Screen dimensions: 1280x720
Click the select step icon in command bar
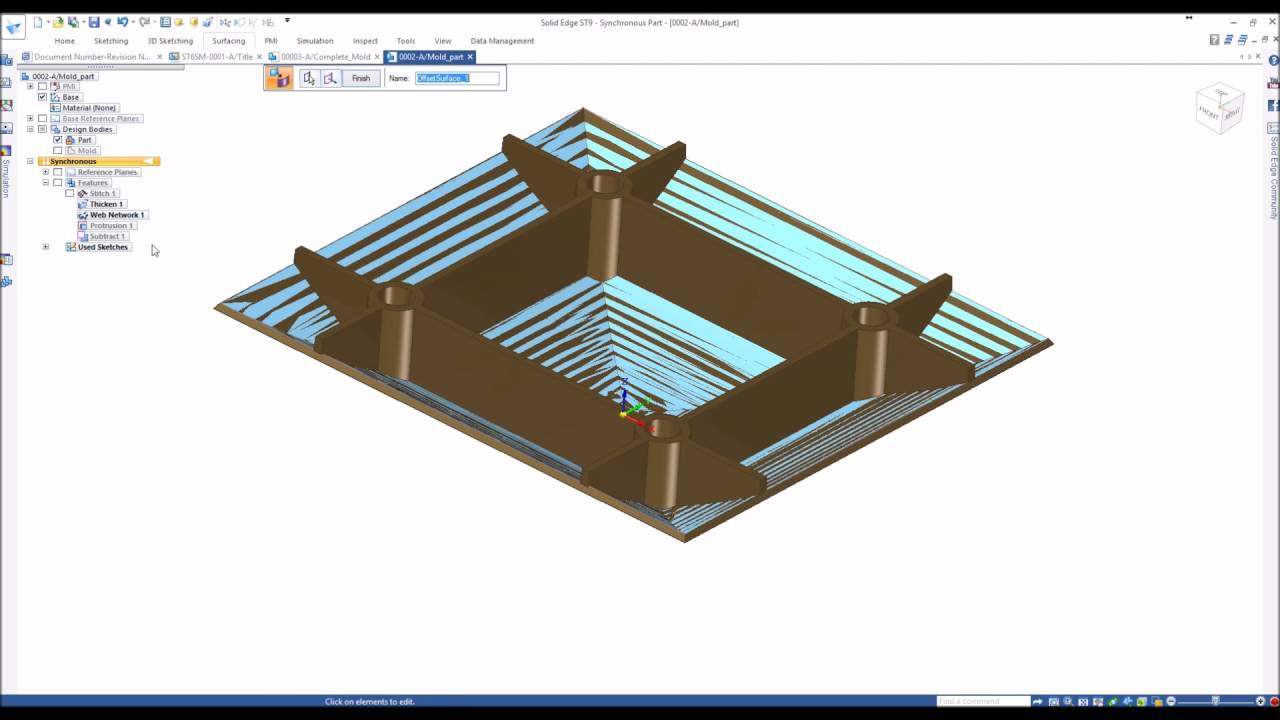309,78
